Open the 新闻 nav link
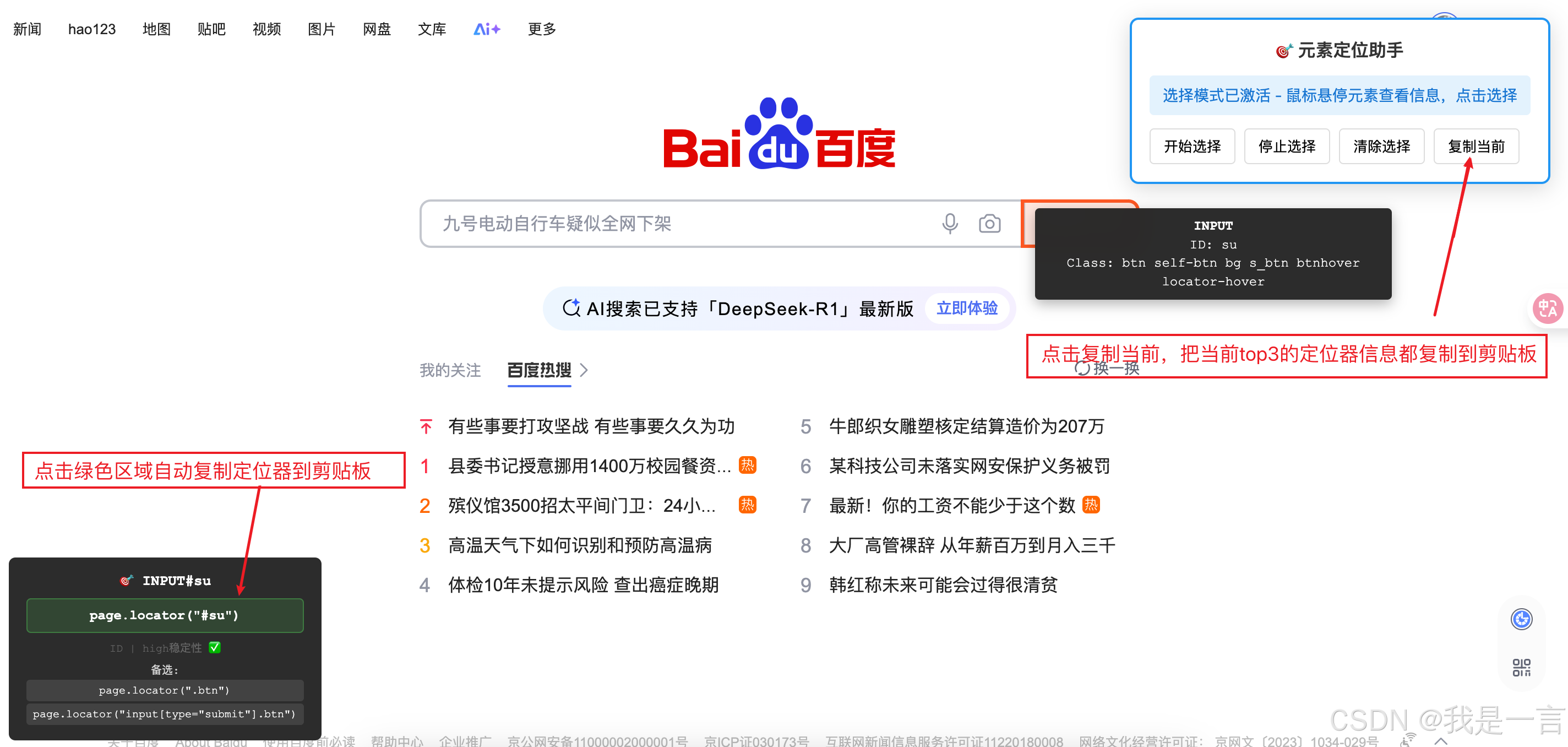1568x747 pixels. [28, 29]
